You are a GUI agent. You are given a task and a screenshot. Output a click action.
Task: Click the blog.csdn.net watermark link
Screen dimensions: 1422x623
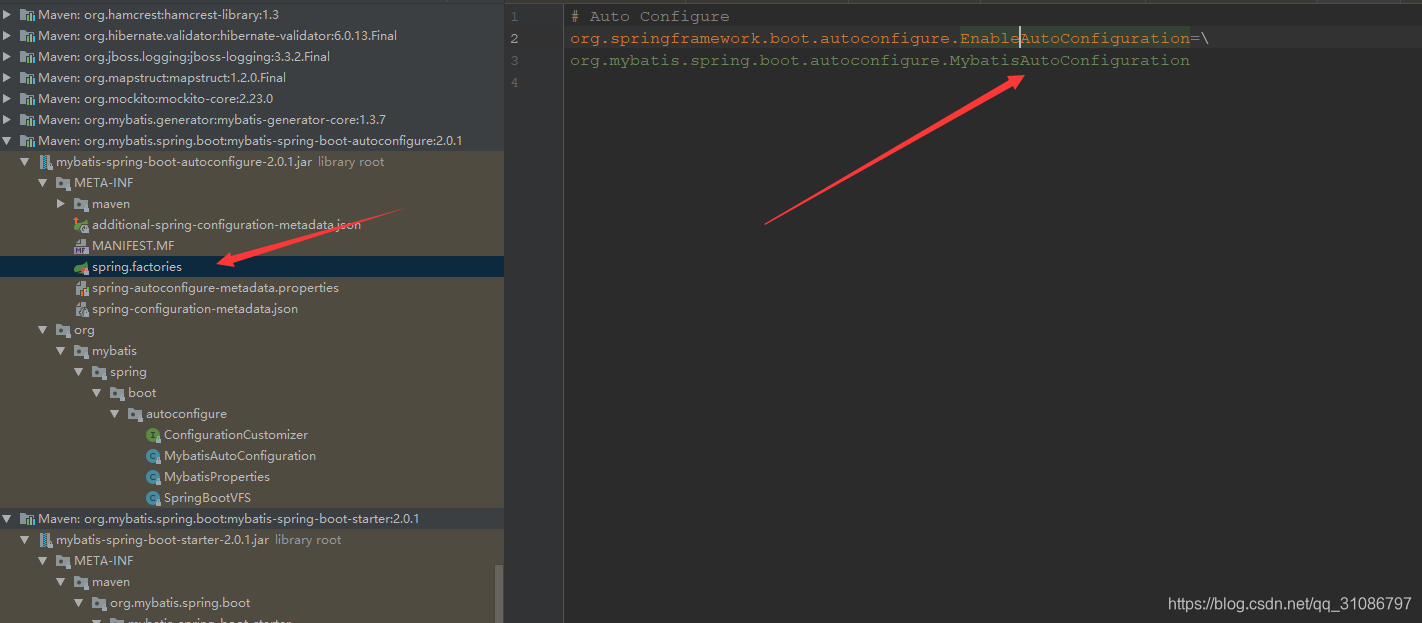[1289, 605]
